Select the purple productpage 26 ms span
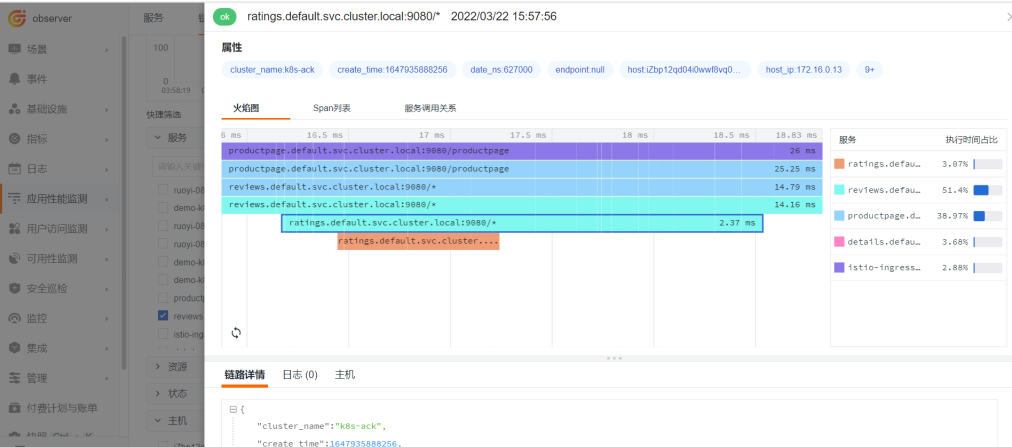 pos(522,150)
